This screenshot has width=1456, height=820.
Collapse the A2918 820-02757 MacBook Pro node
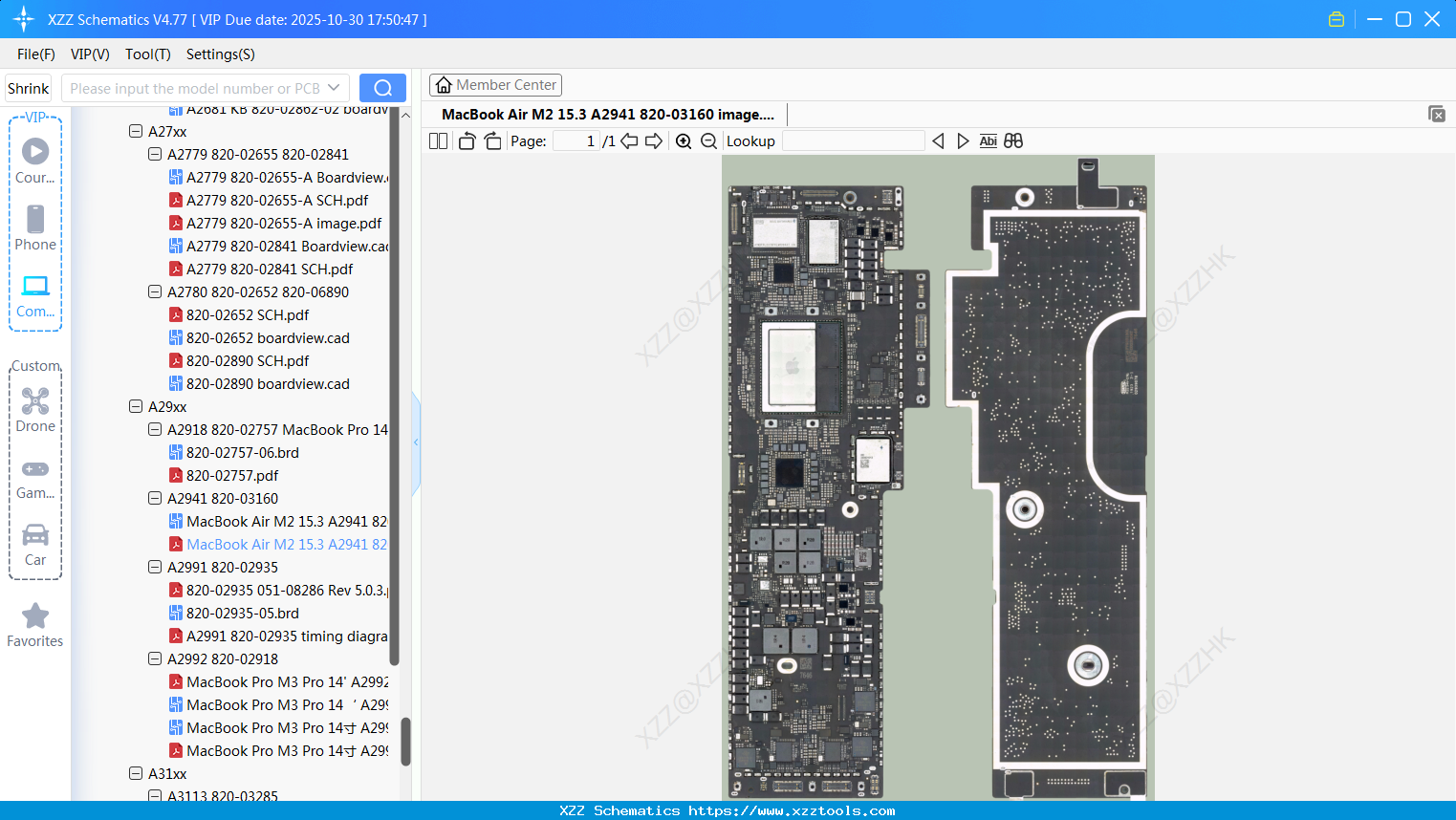[x=155, y=430]
